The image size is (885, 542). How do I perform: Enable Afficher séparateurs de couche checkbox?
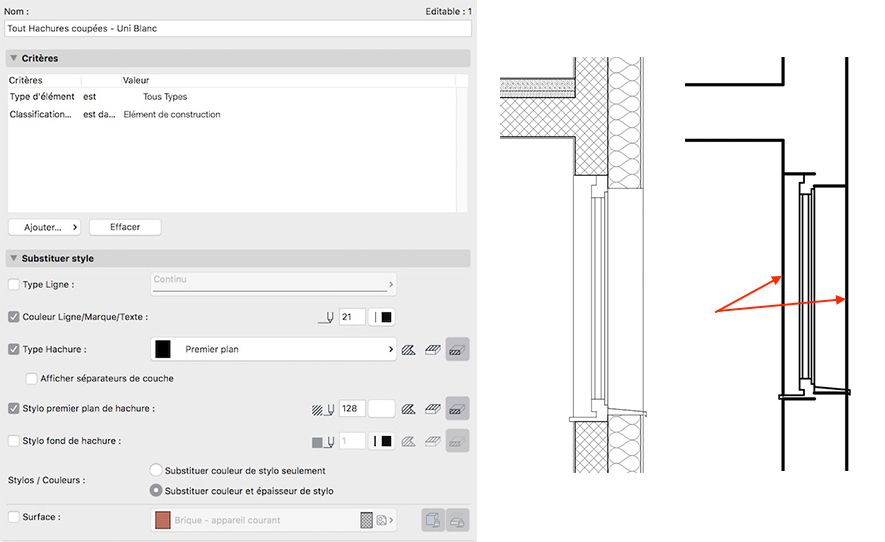click(x=32, y=378)
